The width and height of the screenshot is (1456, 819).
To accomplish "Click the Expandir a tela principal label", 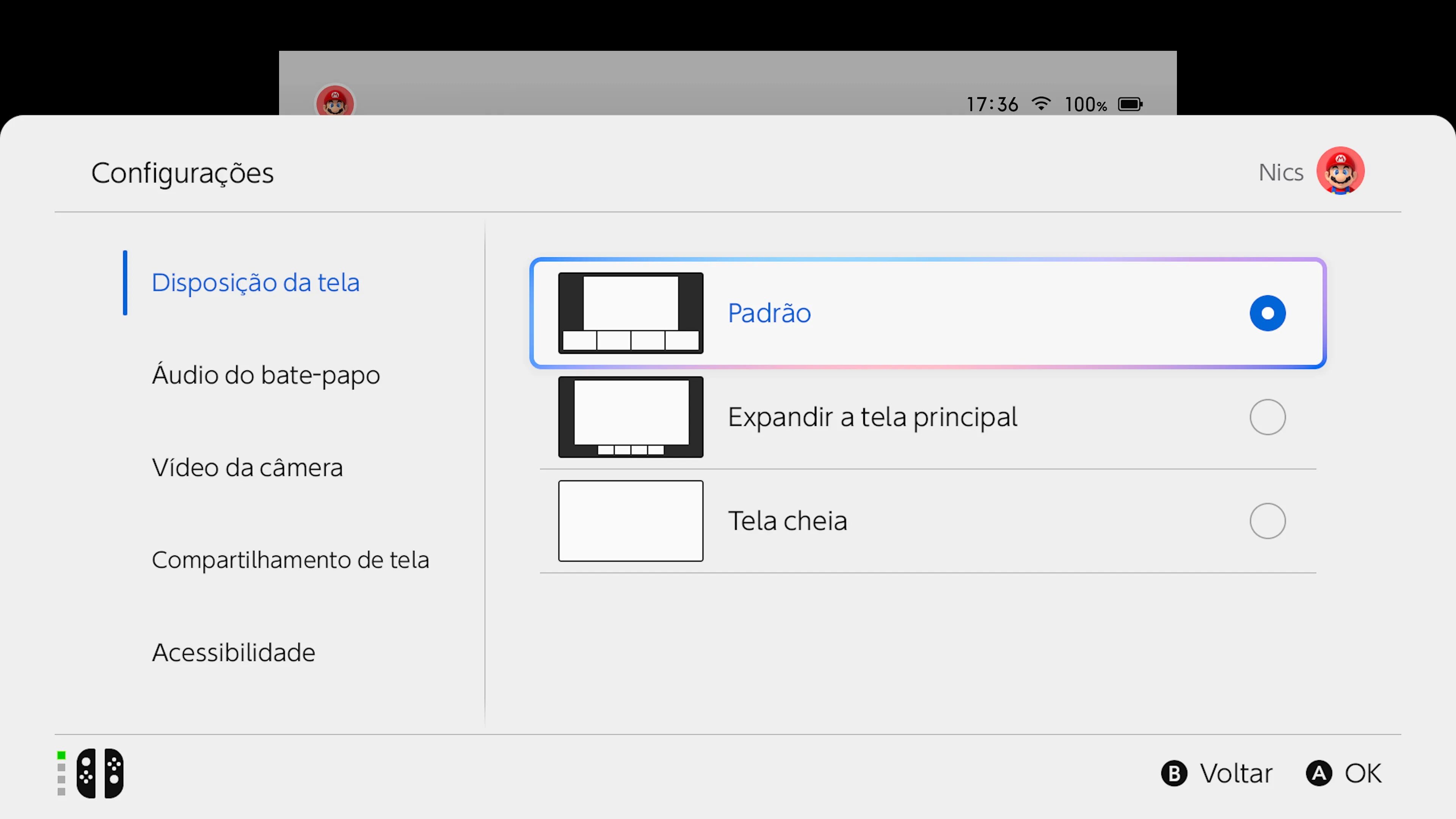I will click(873, 417).
